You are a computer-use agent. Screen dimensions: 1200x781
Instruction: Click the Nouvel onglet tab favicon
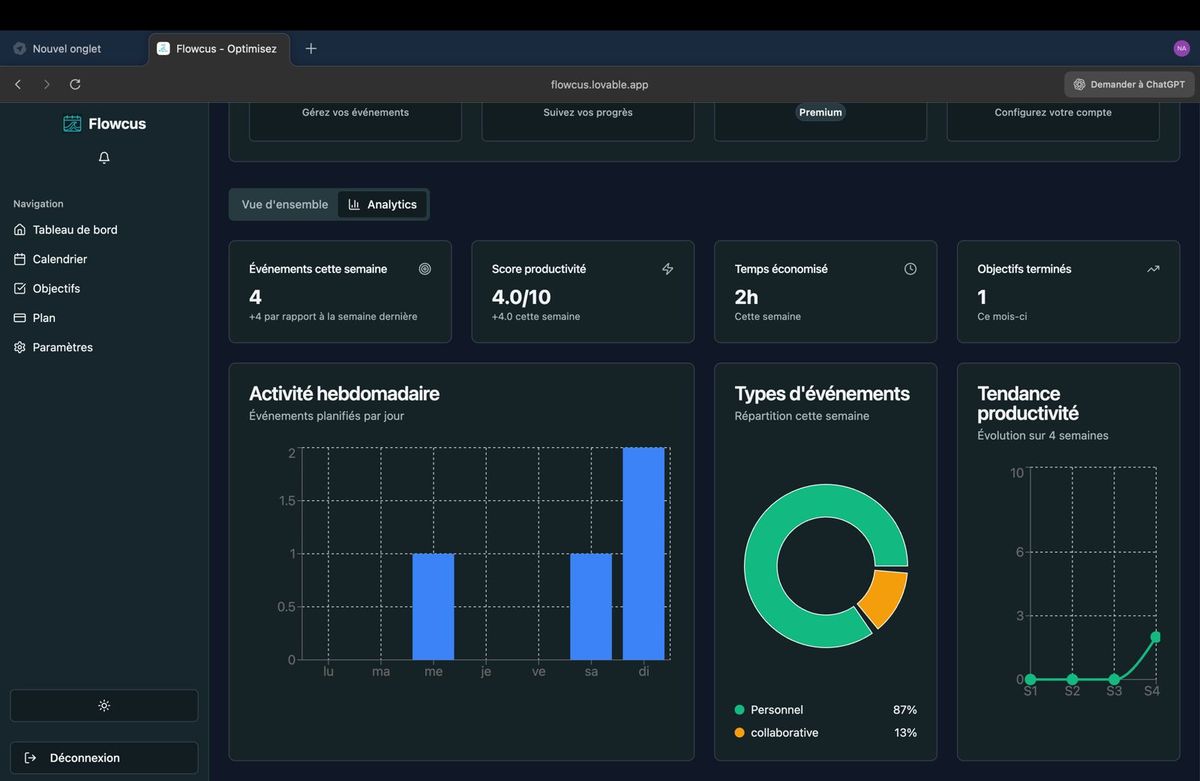[20, 48]
